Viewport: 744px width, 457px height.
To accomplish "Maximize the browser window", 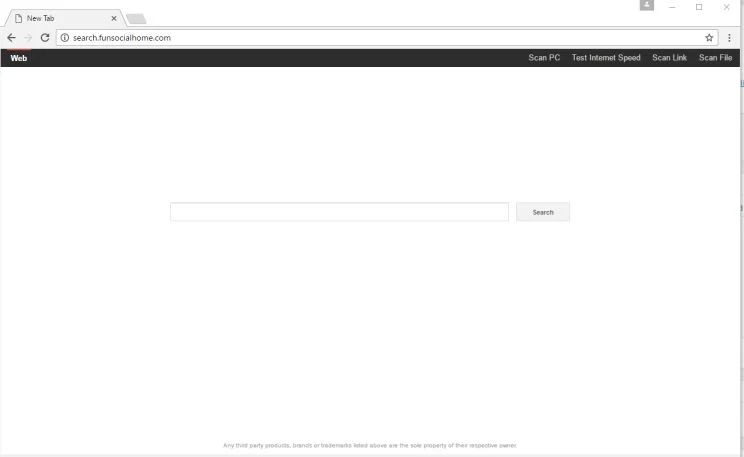I will click(699, 7).
